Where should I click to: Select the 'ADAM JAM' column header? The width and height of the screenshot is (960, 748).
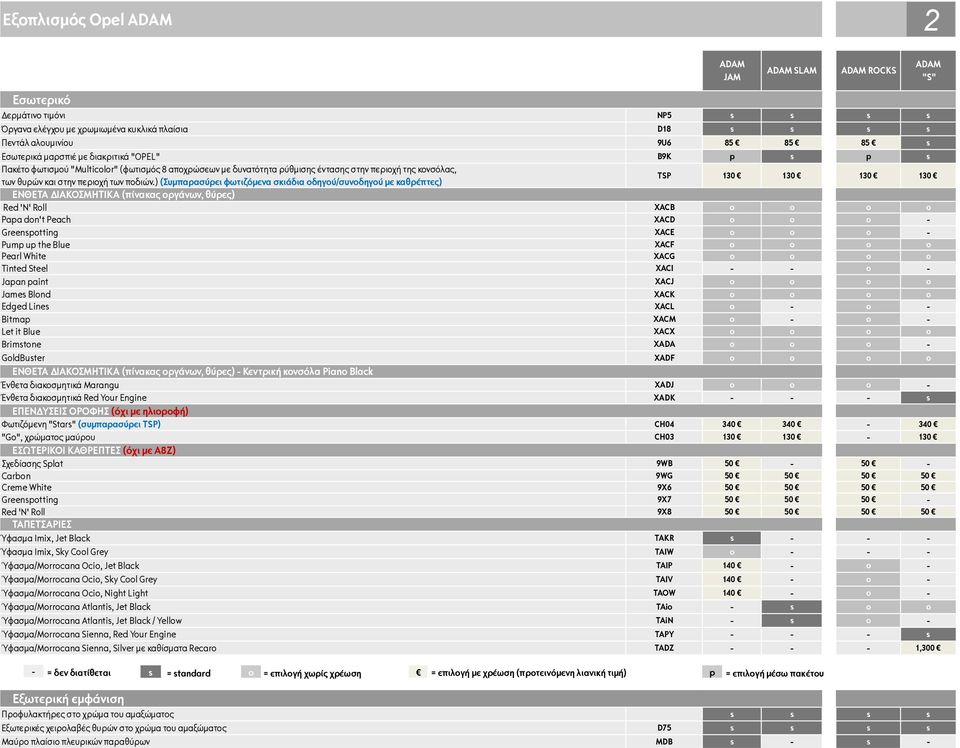[732, 70]
